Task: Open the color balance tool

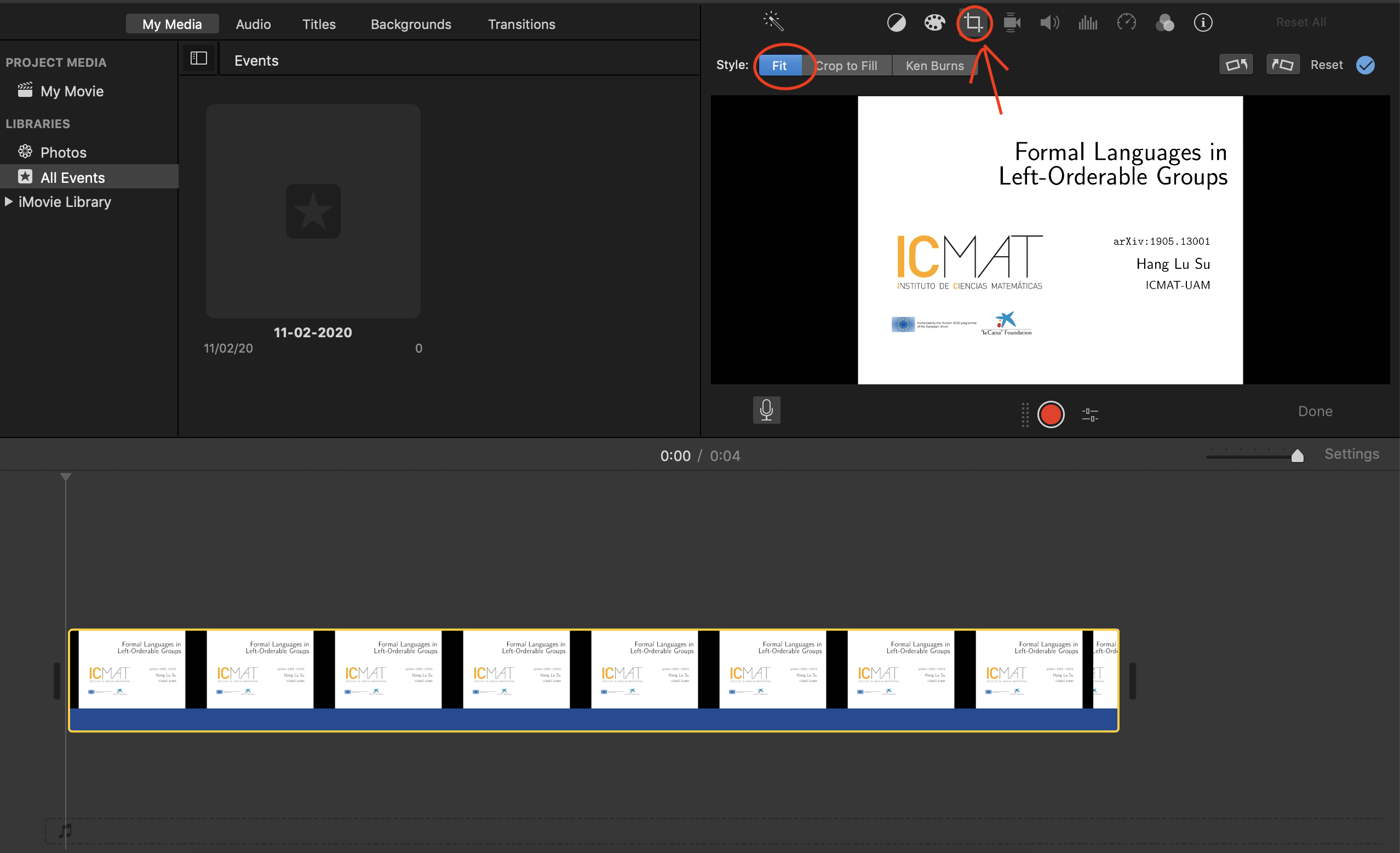Action: point(896,22)
